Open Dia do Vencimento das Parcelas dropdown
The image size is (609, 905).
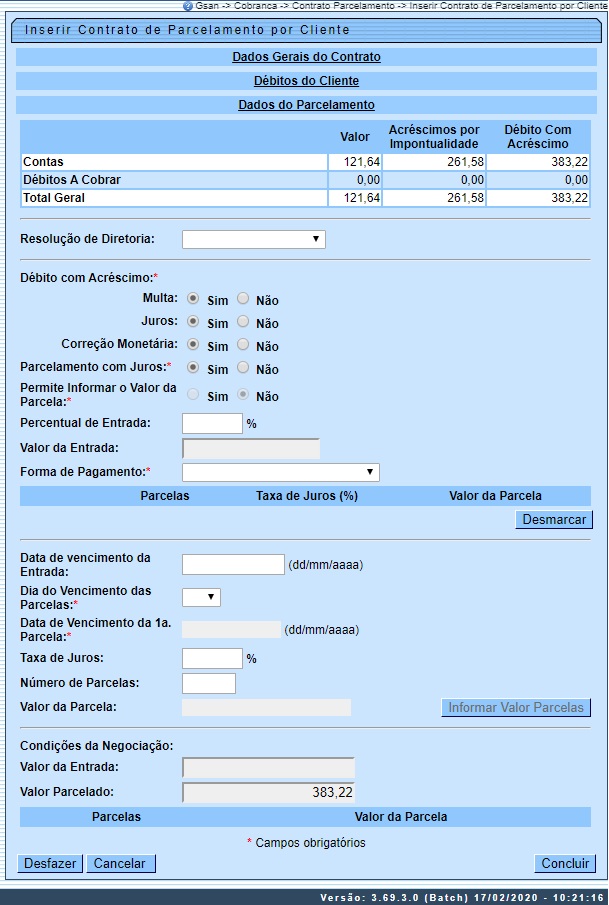pyautogui.click(x=201, y=597)
